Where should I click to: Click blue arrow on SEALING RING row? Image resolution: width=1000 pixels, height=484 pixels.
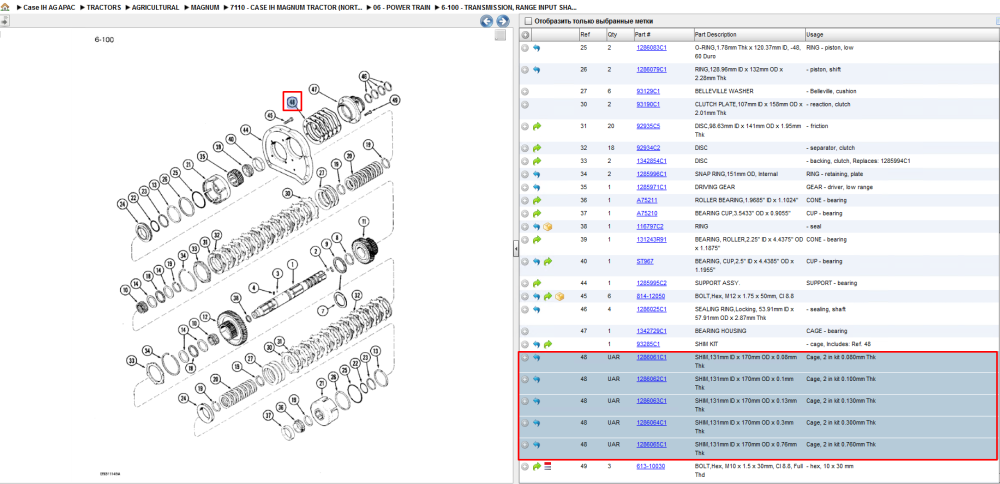tap(536, 310)
